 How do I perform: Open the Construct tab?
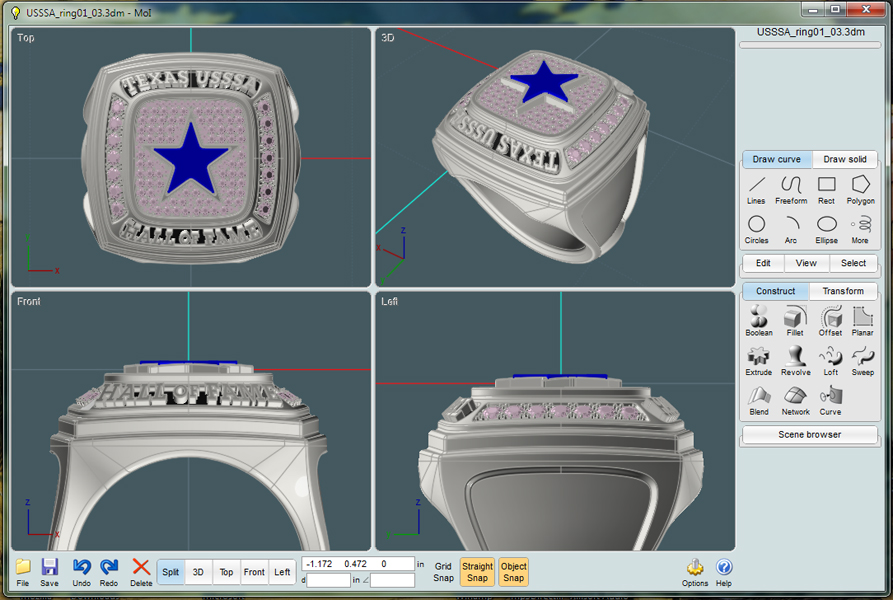776,291
